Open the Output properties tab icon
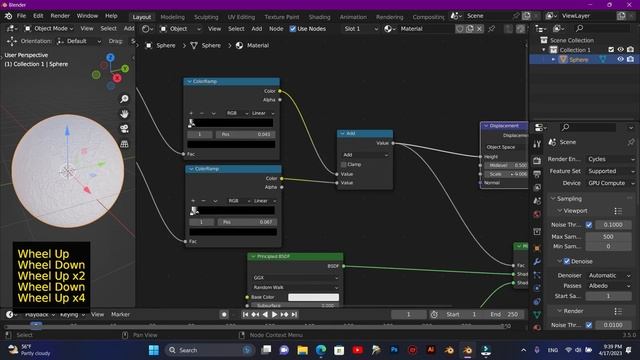640x360 pixels. pos(537,175)
